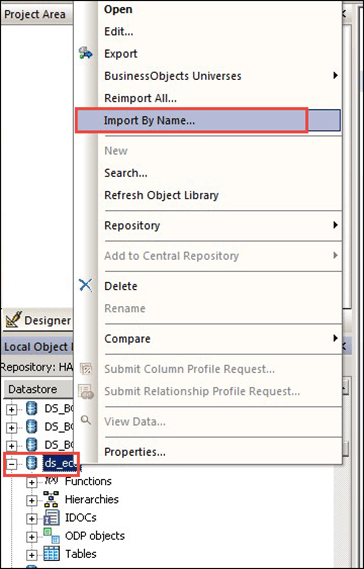
Task: Expand the Compare submenu arrow
Action: click(x=335, y=339)
